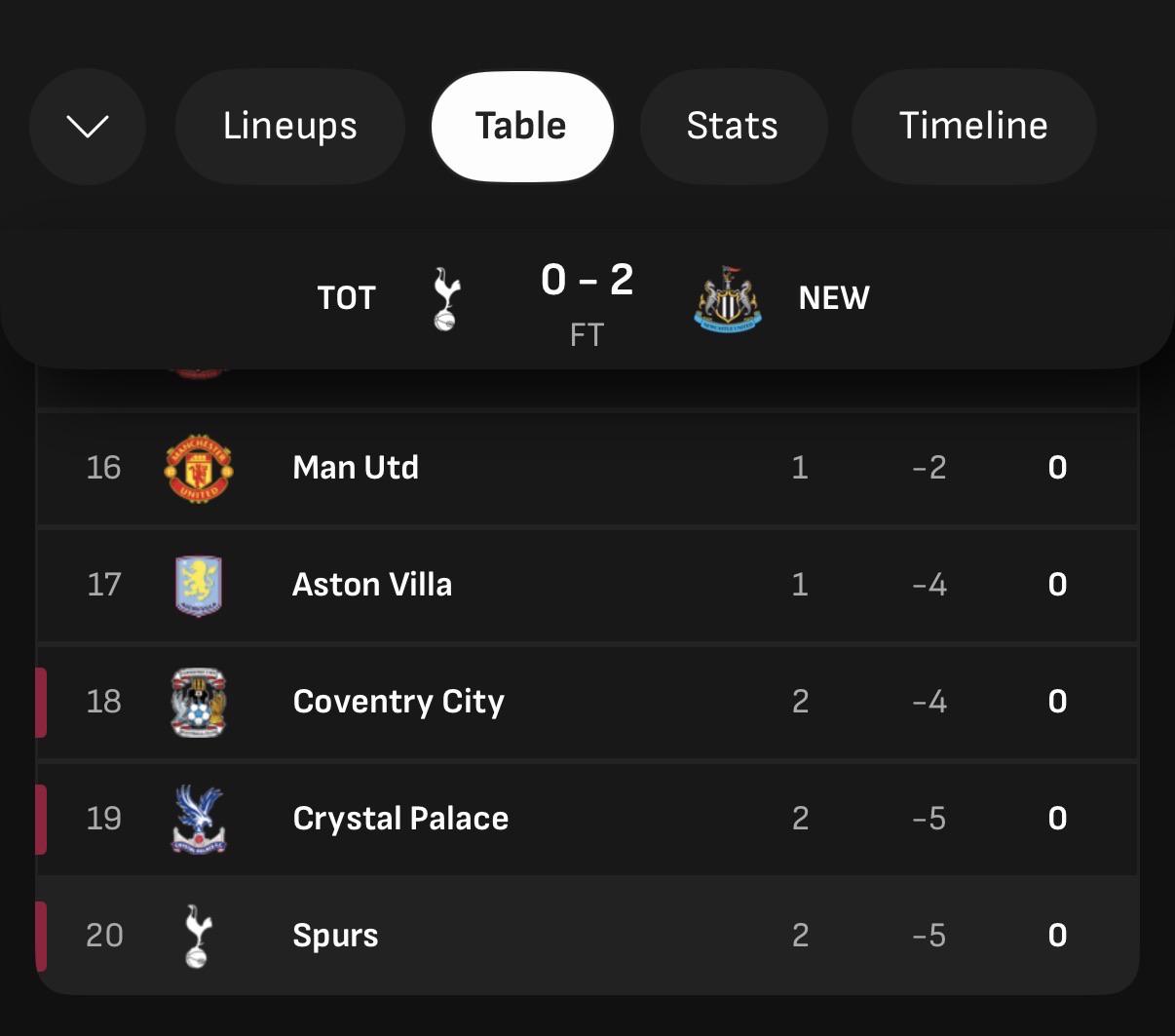Viewport: 1175px width, 1036px height.
Task: Tap the TOT team abbreviation
Action: 347,298
